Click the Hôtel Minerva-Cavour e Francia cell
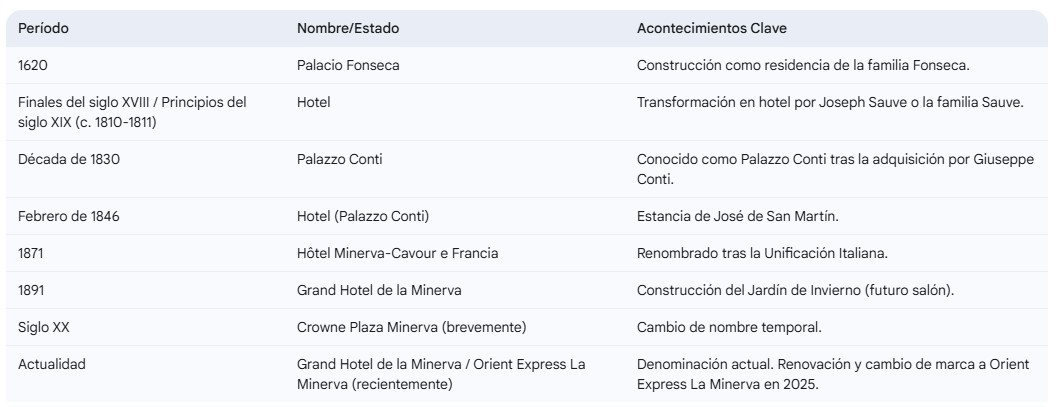Image resolution: width=1060 pixels, height=407 pixels. [x=398, y=254]
